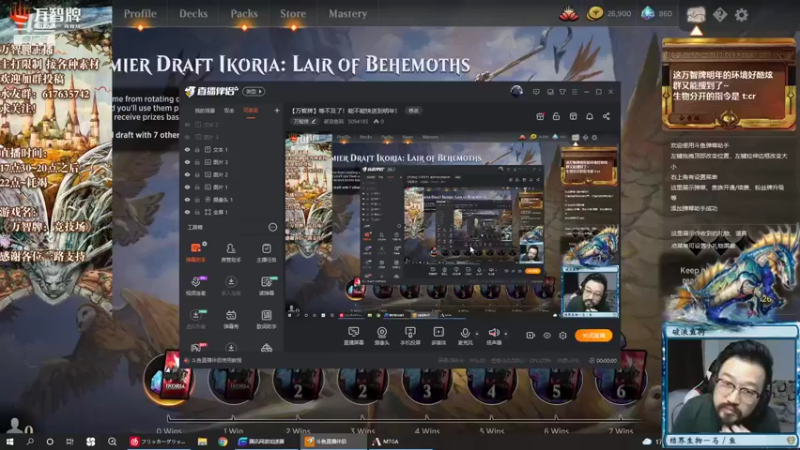This screenshot has width=800, height=450.
Task: Open the 房管助手 tool icon
Action: pyautogui.click(x=231, y=253)
